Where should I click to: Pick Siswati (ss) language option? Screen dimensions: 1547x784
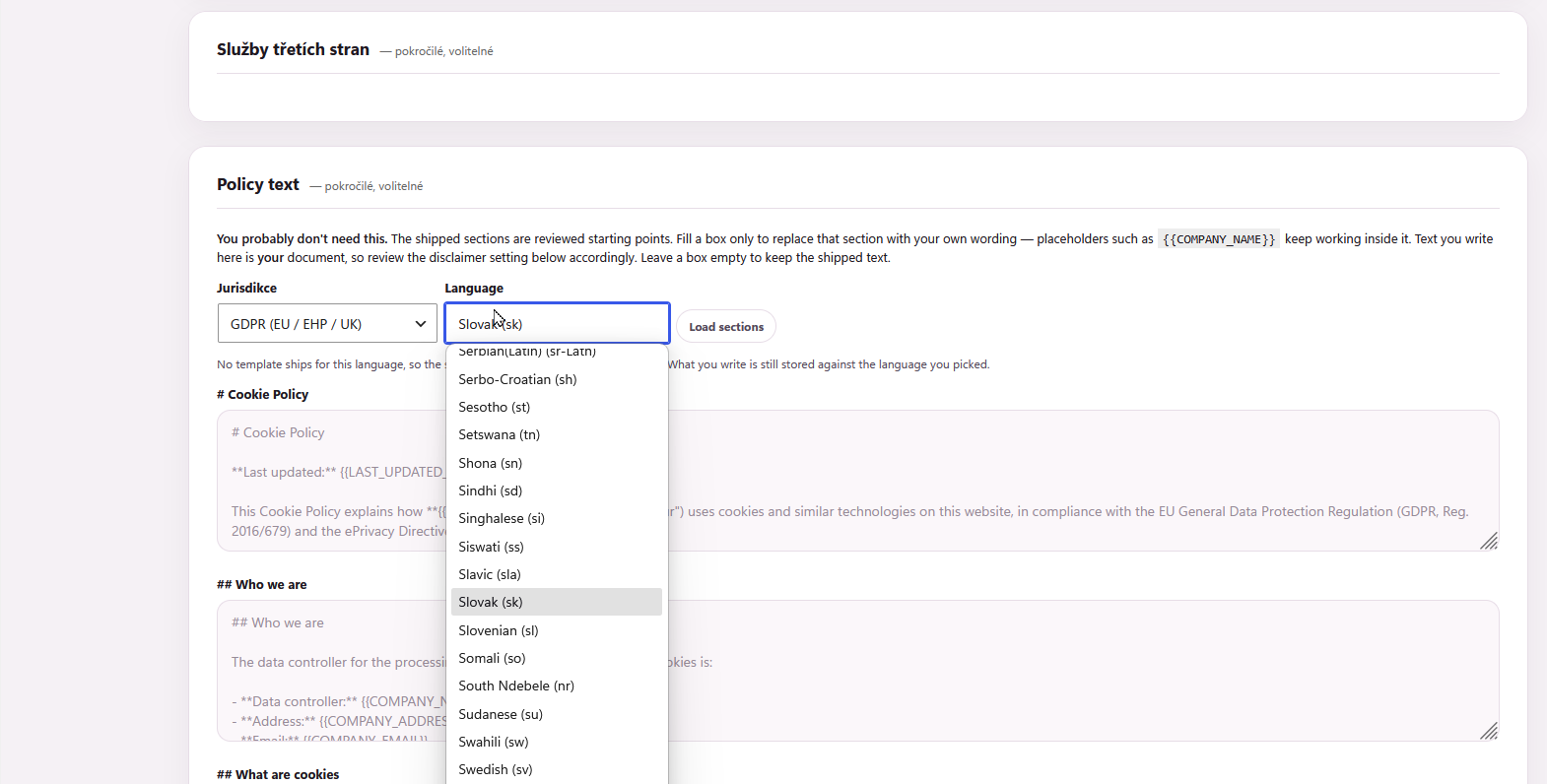(x=557, y=547)
